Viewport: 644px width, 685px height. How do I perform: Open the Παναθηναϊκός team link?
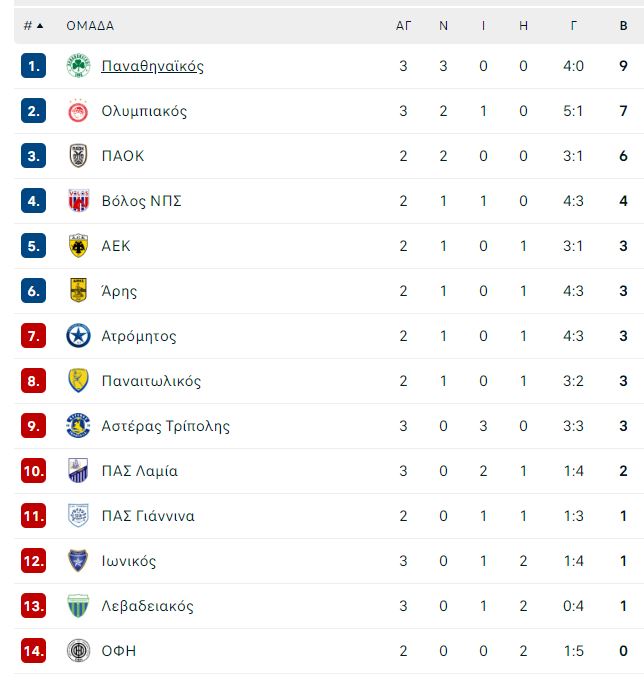coord(152,66)
